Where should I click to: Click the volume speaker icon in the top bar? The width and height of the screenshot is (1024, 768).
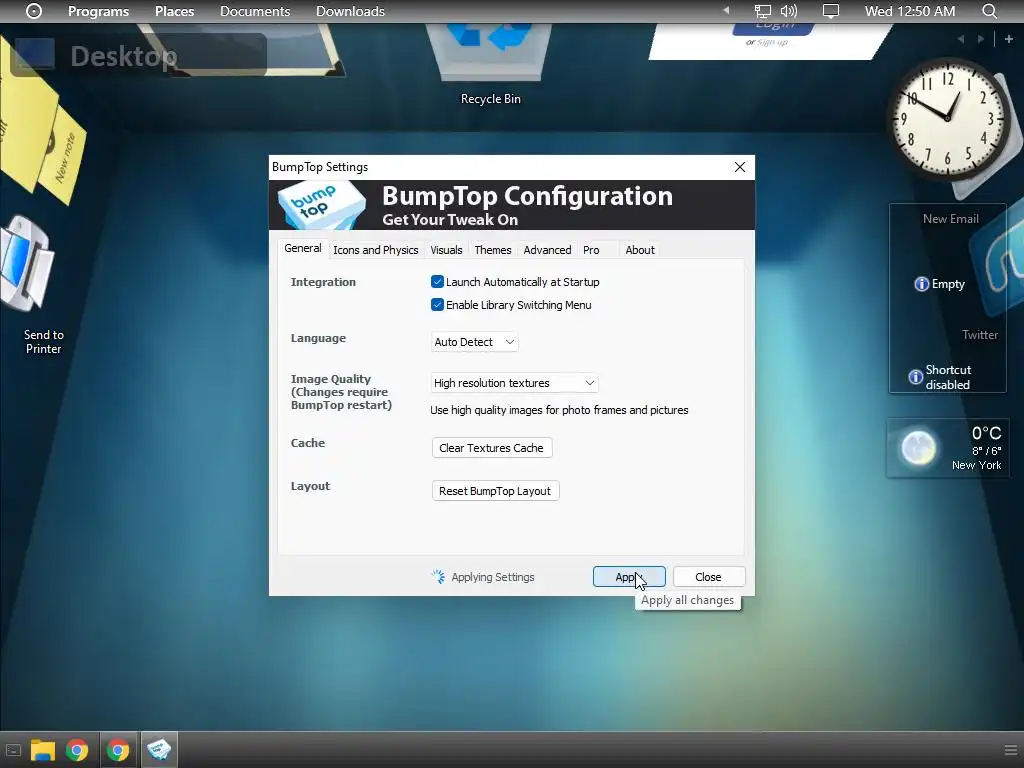(x=789, y=11)
